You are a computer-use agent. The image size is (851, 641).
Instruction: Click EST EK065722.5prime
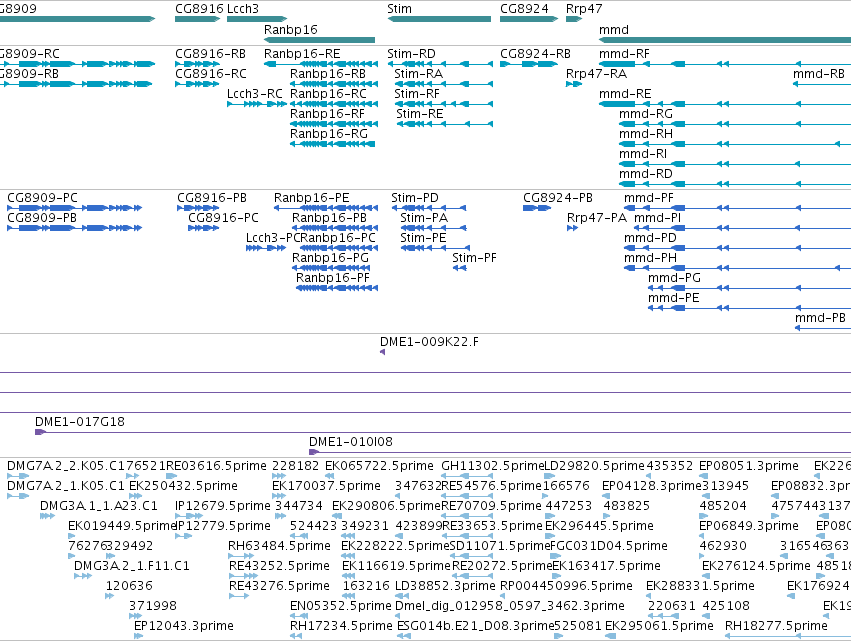[330, 476]
